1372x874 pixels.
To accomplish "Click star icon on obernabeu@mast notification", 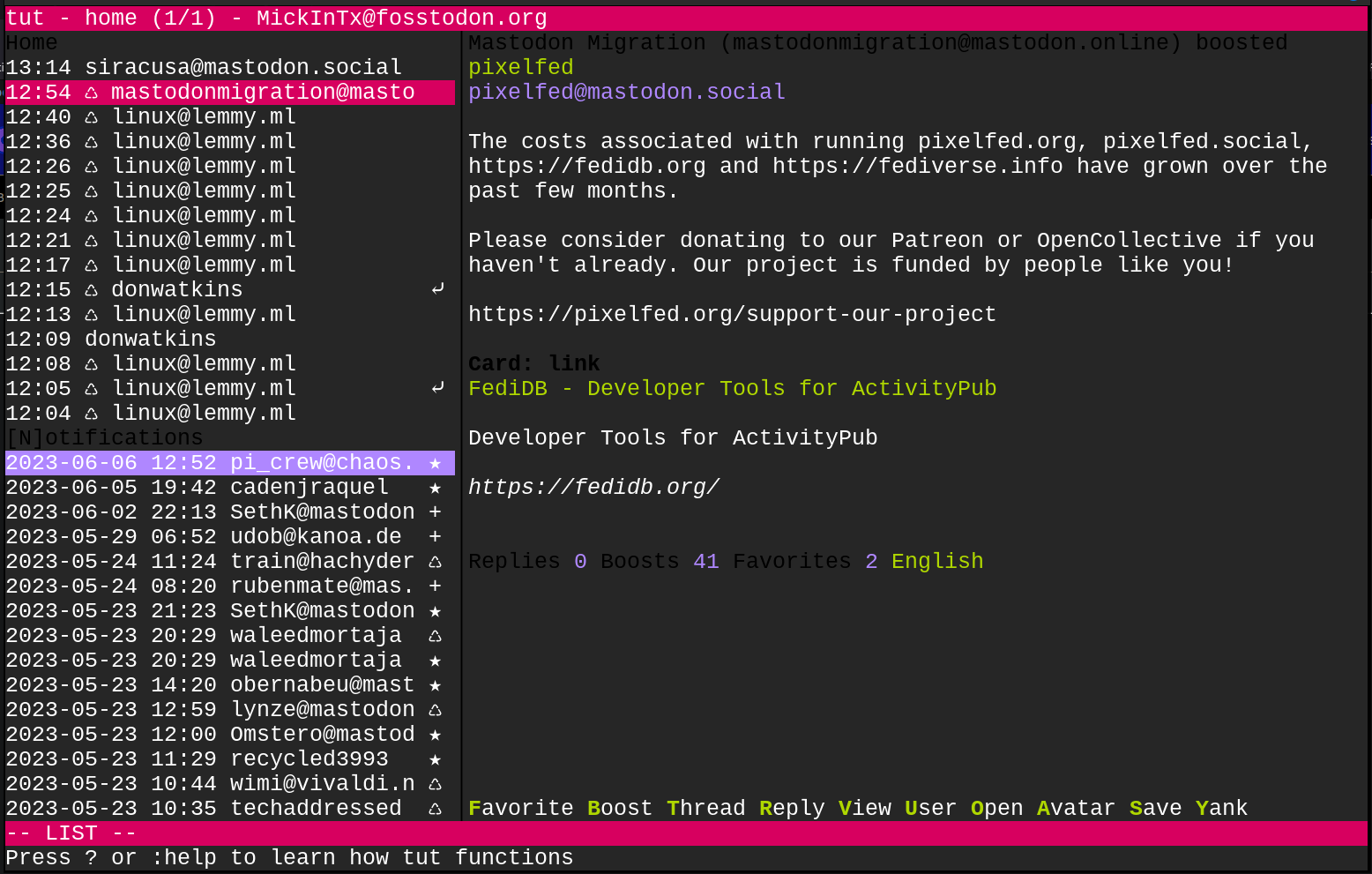I will (435, 685).
